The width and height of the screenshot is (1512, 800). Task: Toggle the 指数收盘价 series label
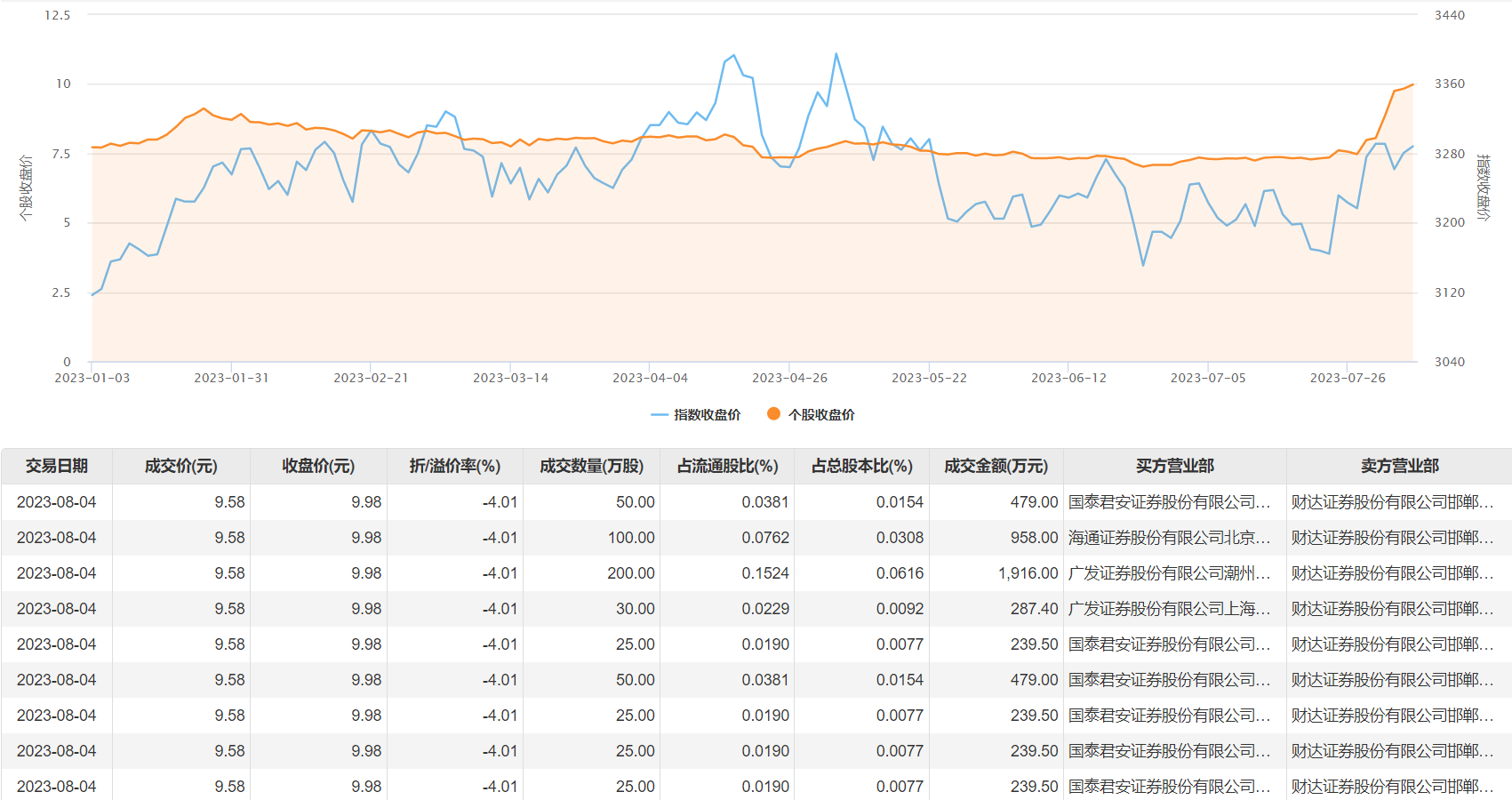[x=707, y=415]
